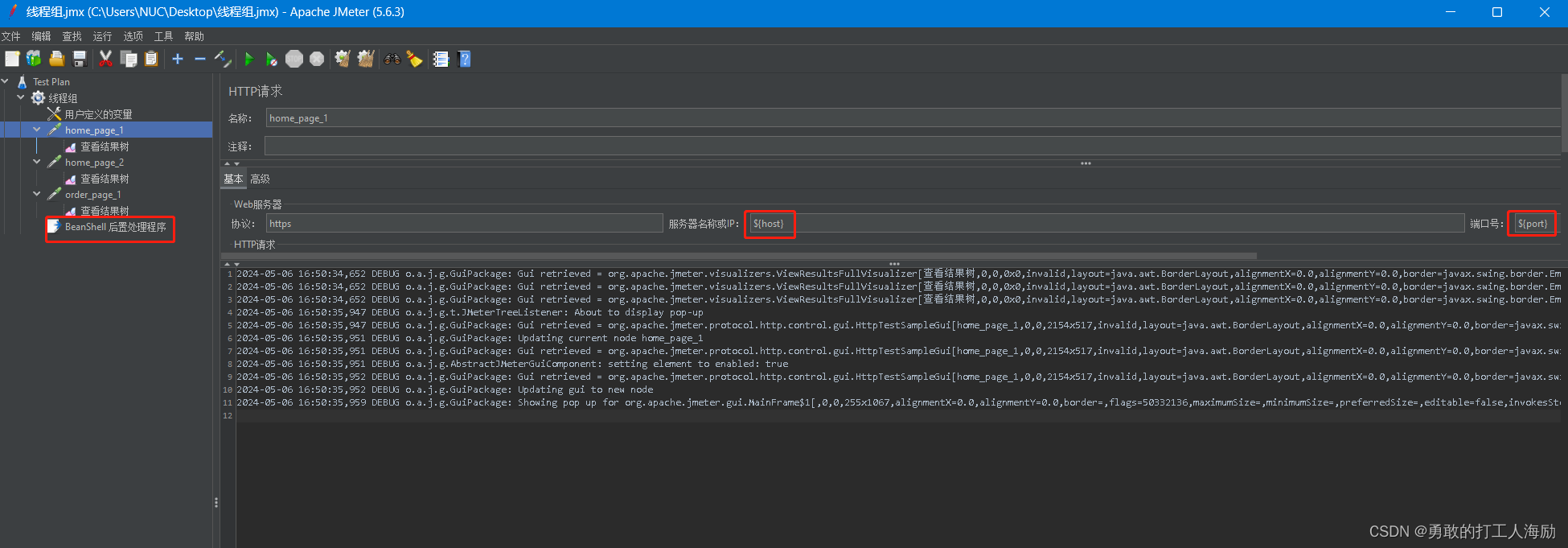Open the 编辑 menu
The image size is (1568, 548).
coord(41,36)
